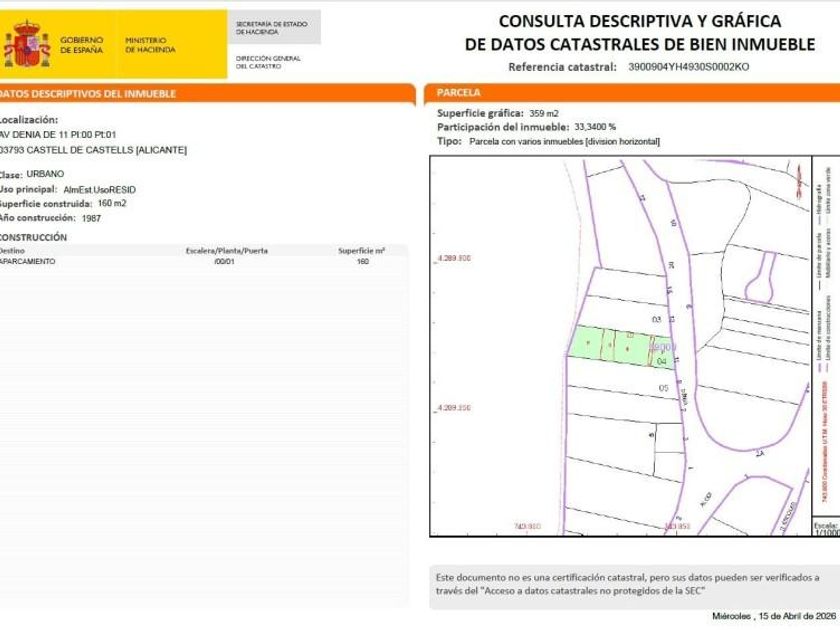Click map coordinate label '743.850'
This screenshot has width=840, height=630.
click(677, 527)
